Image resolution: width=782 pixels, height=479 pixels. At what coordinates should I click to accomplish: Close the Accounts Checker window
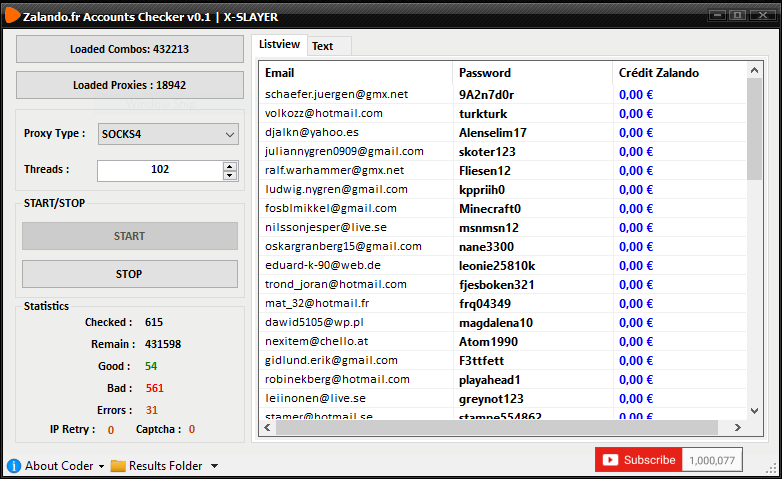pos(763,15)
